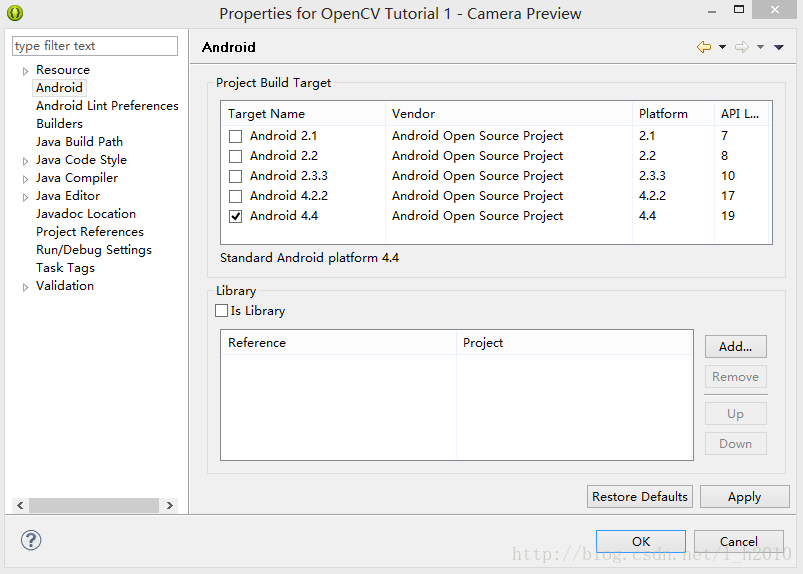Click the tree horizontal scrollbar thumb
The width and height of the screenshot is (803, 574).
(94, 505)
